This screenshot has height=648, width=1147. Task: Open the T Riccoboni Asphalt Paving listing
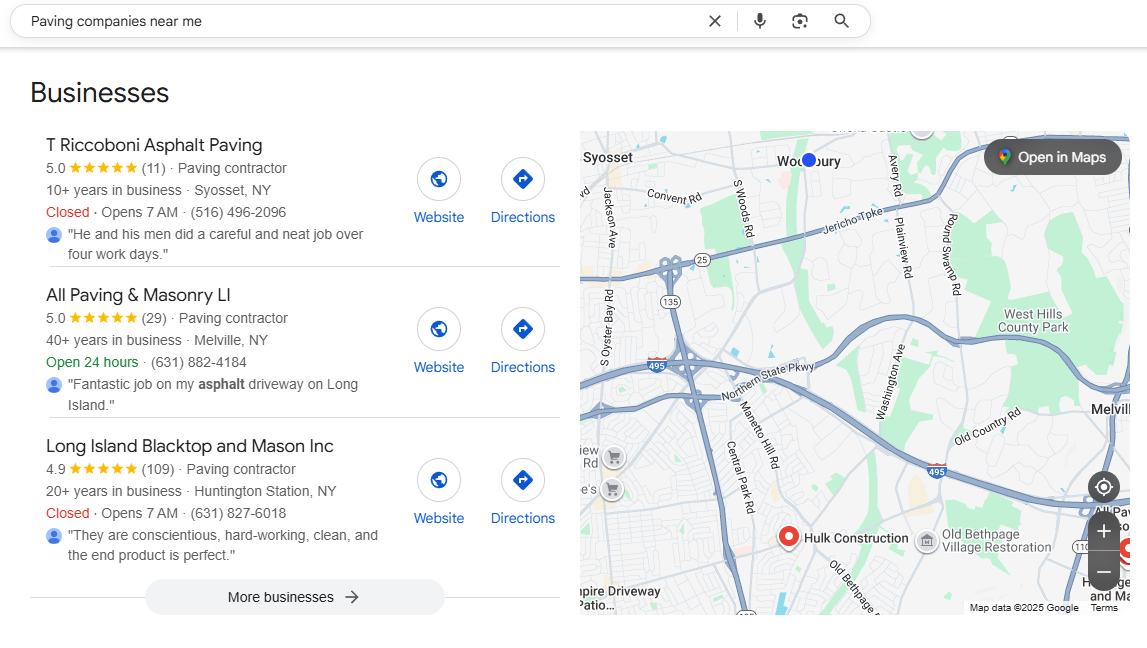click(154, 145)
